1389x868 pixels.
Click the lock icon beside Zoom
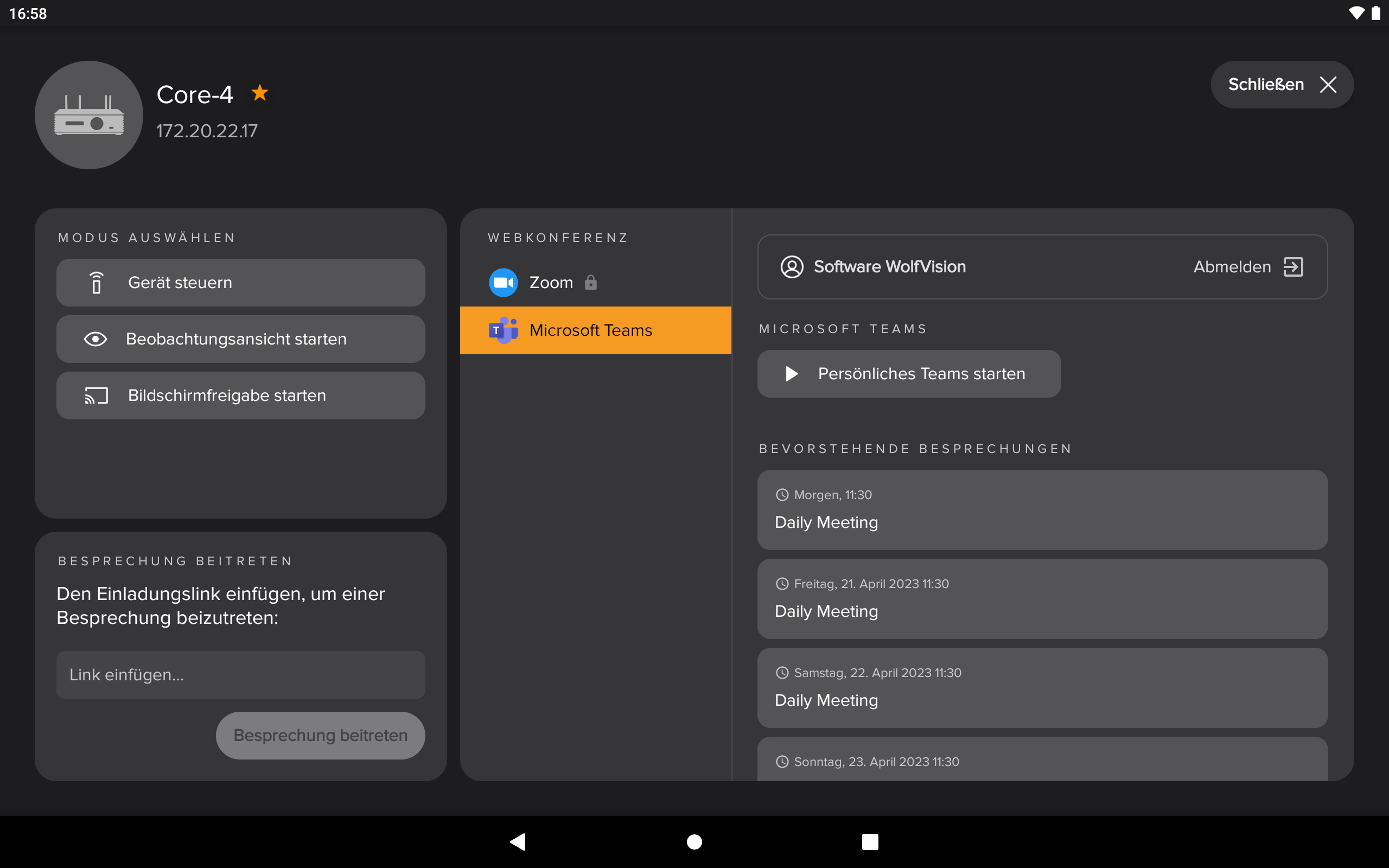(591, 283)
